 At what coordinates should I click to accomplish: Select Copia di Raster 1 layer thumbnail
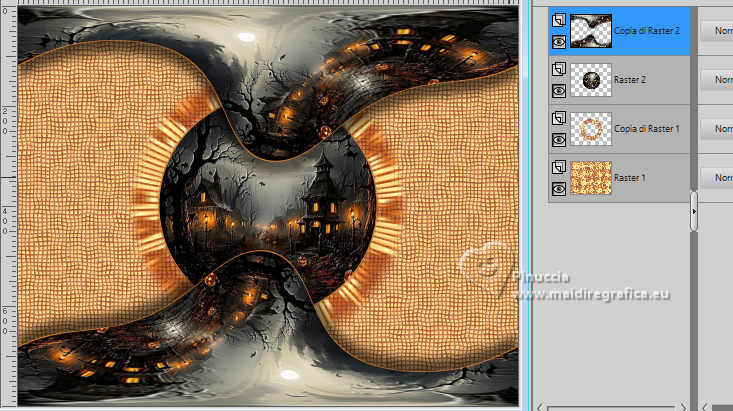(x=591, y=129)
